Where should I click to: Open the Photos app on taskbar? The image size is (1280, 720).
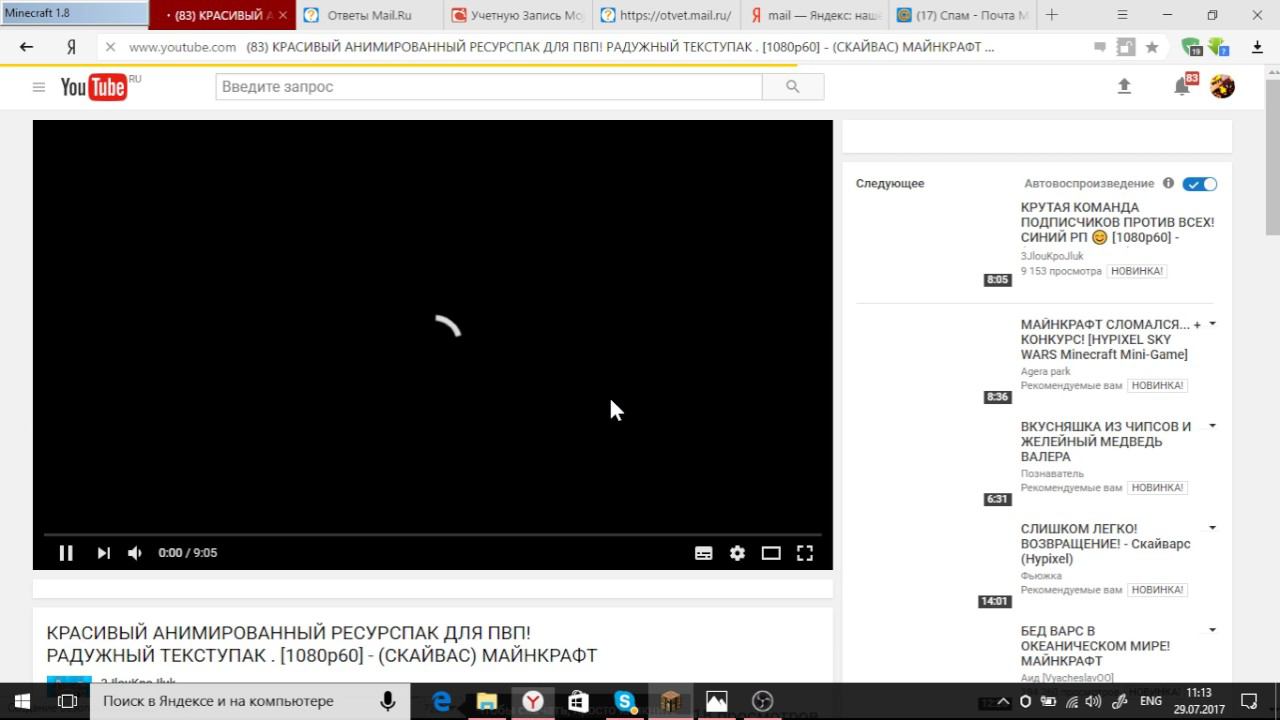tap(717, 701)
